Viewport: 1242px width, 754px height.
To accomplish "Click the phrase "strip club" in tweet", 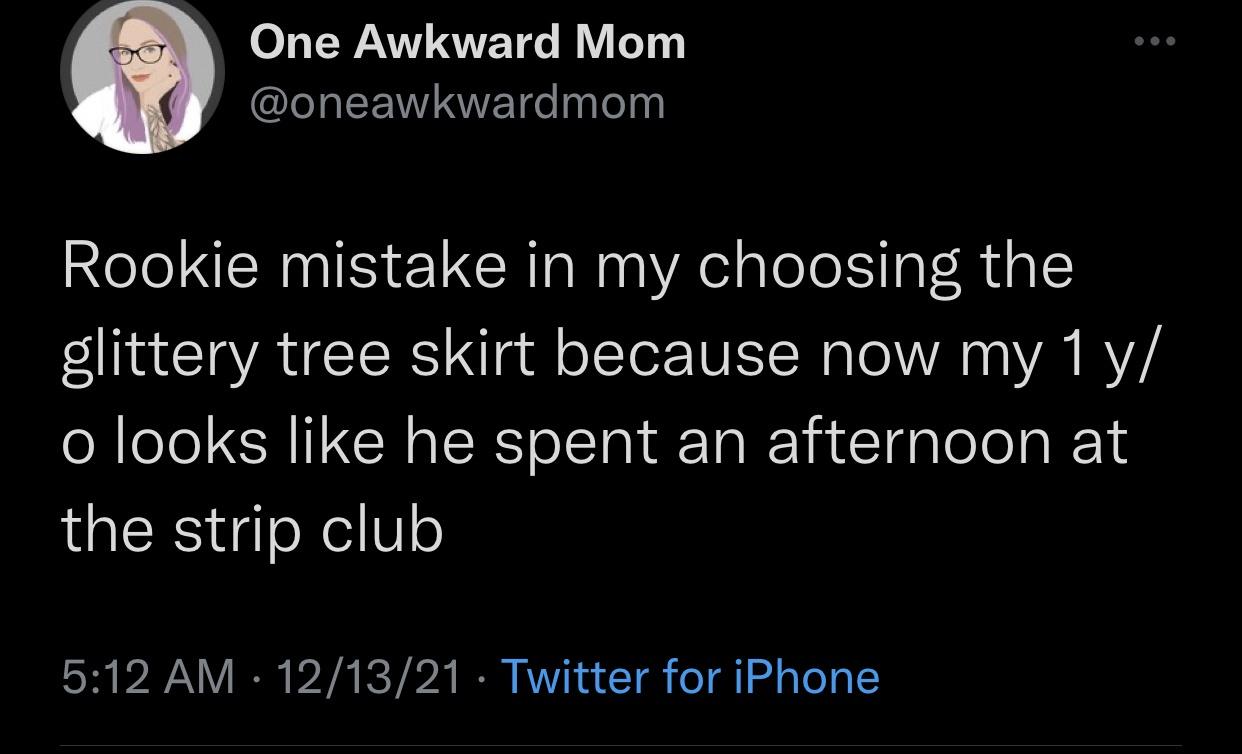I will (308, 530).
